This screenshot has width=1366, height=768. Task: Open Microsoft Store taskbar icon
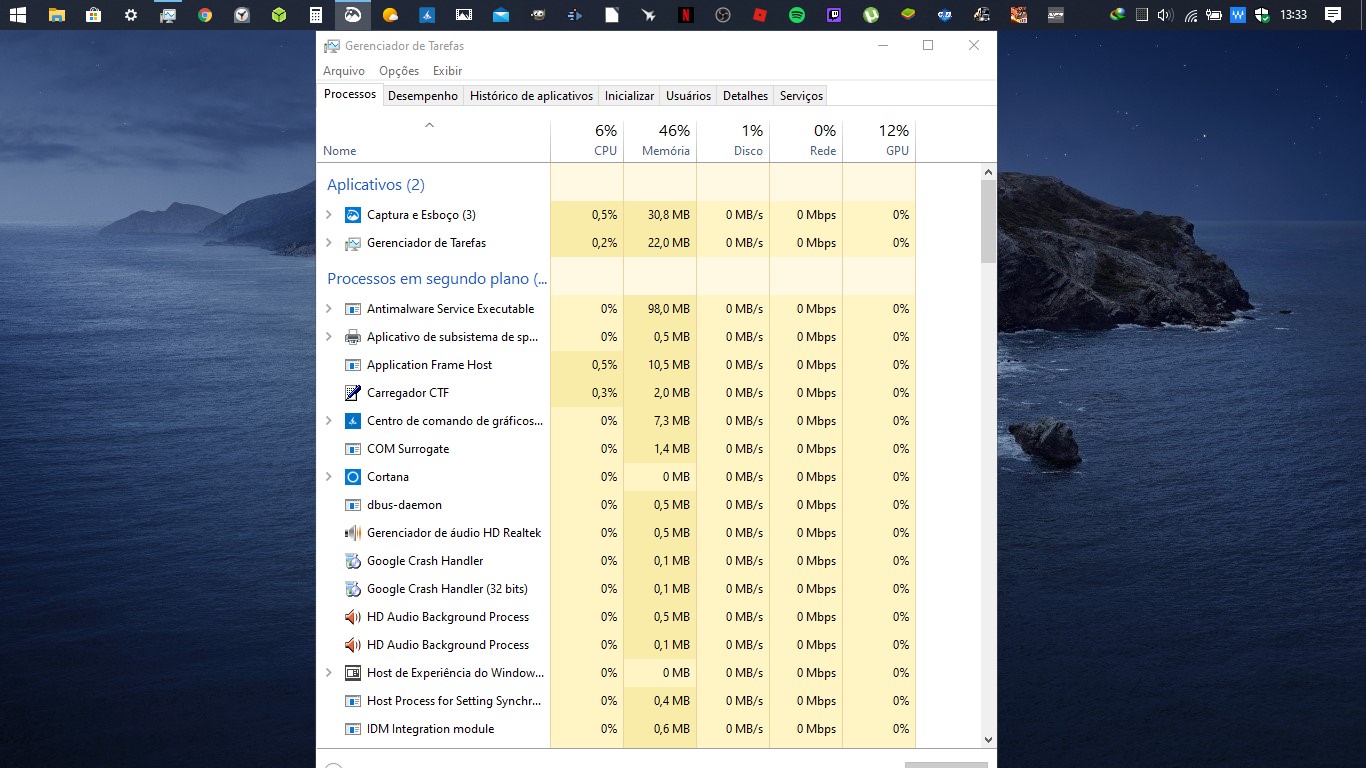click(93, 15)
